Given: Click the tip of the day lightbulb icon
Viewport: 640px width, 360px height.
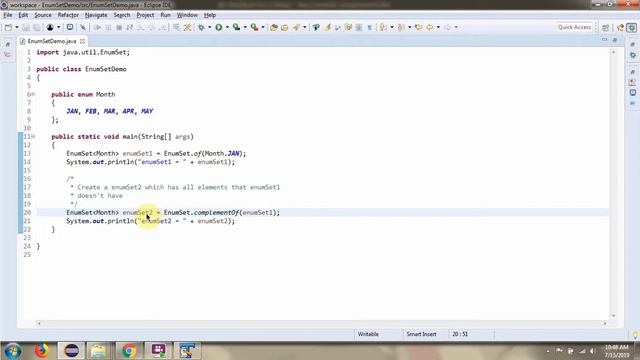Looking at the screenshot, I should (635, 335).
